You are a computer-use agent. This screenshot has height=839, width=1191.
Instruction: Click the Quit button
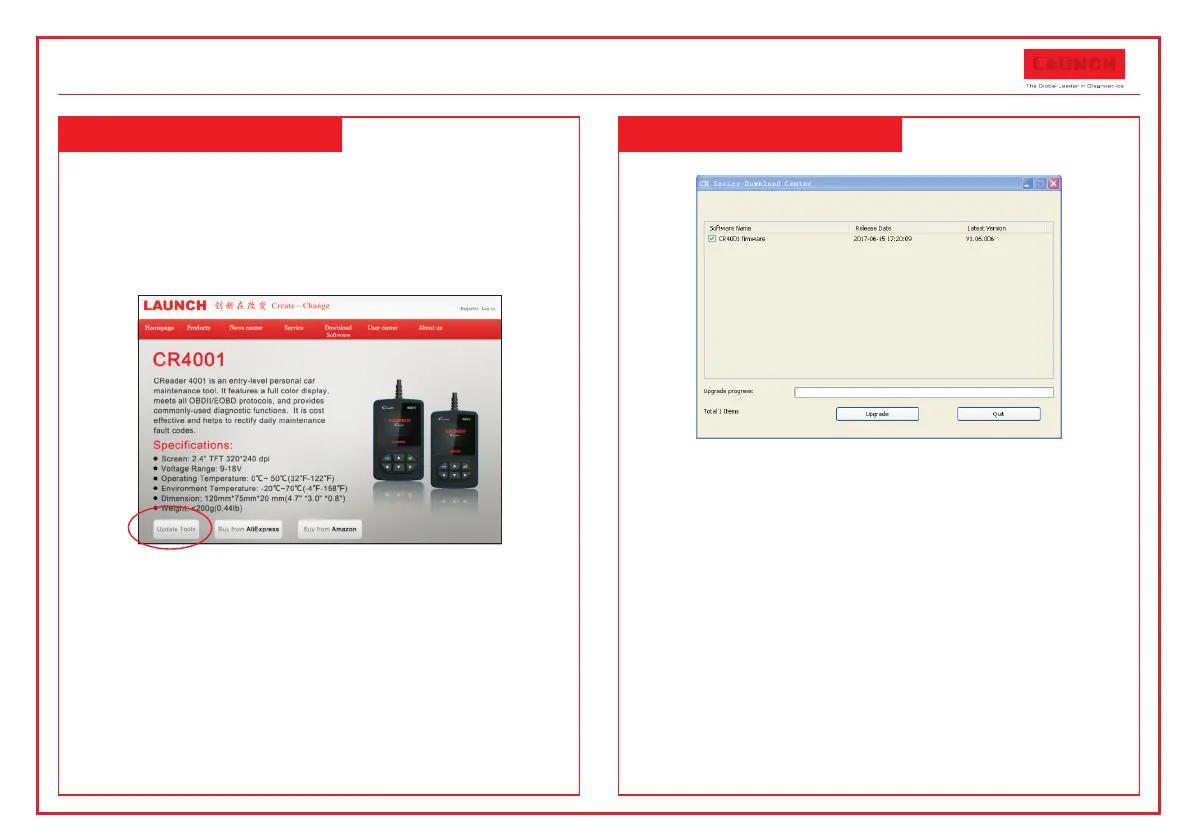click(x=999, y=414)
